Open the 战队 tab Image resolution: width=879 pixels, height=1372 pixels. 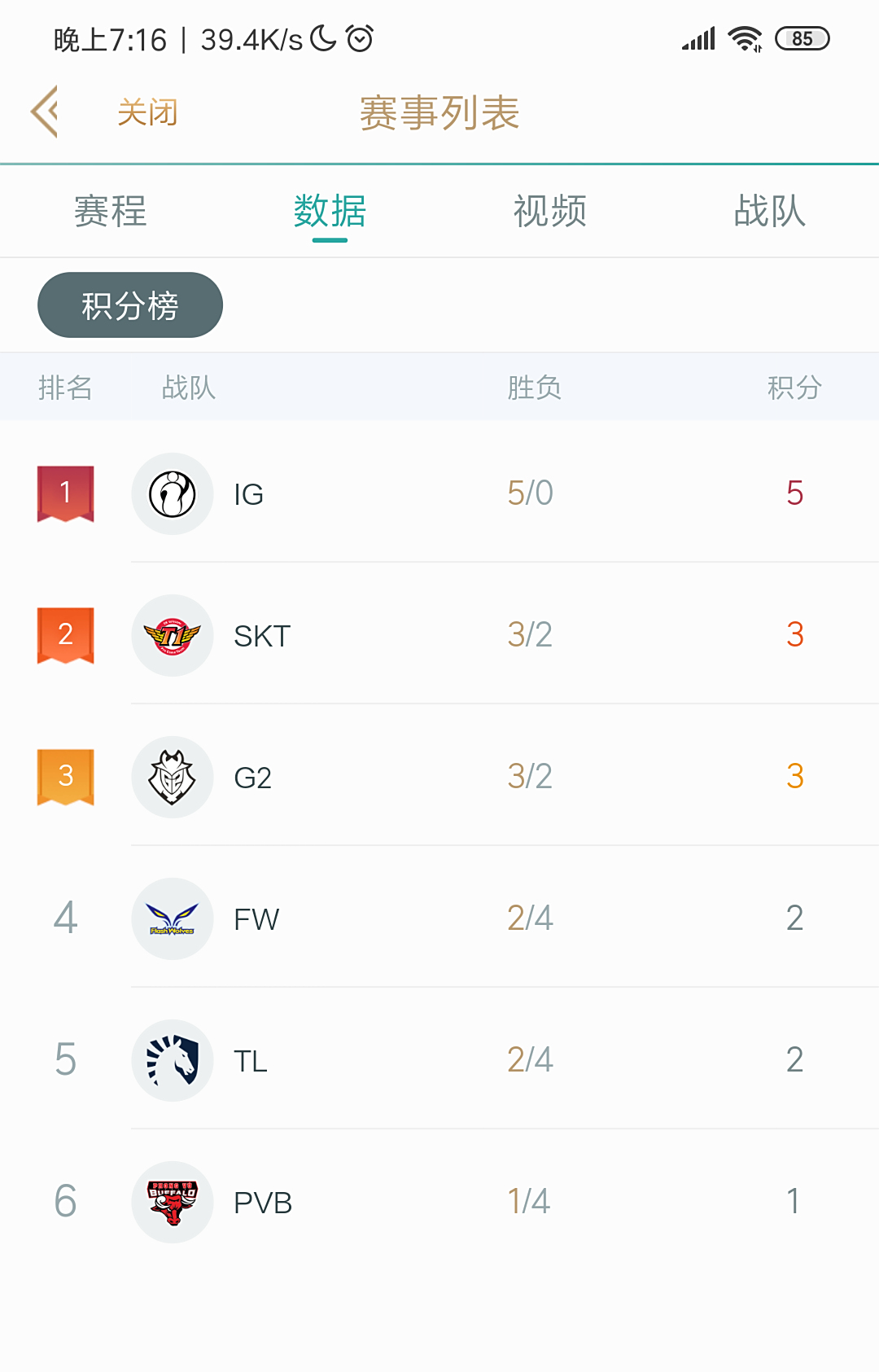pyautogui.click(x=769, y=211)
